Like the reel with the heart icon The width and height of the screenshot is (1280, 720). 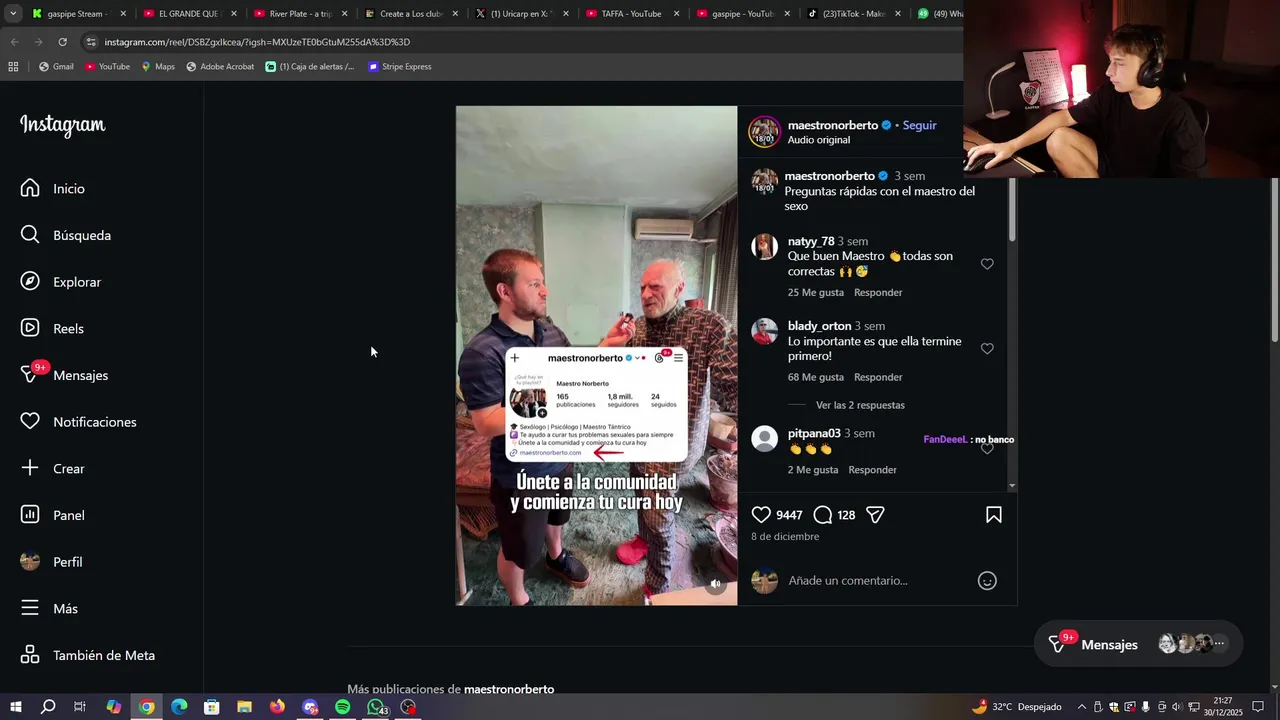[761, 514]
